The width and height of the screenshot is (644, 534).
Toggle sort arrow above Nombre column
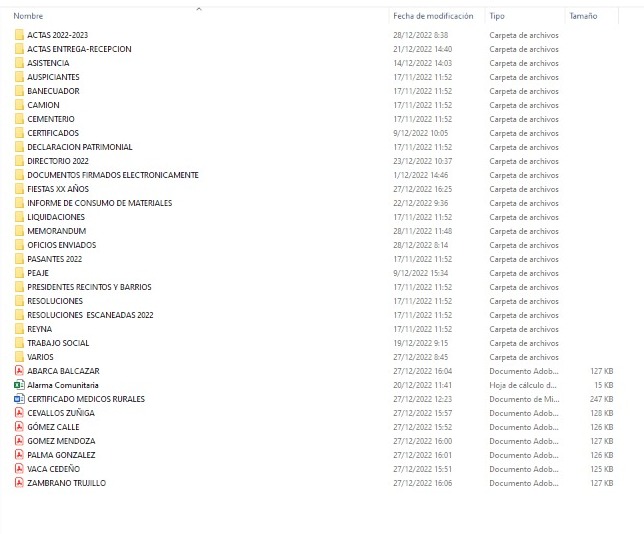tap(198, 9)
